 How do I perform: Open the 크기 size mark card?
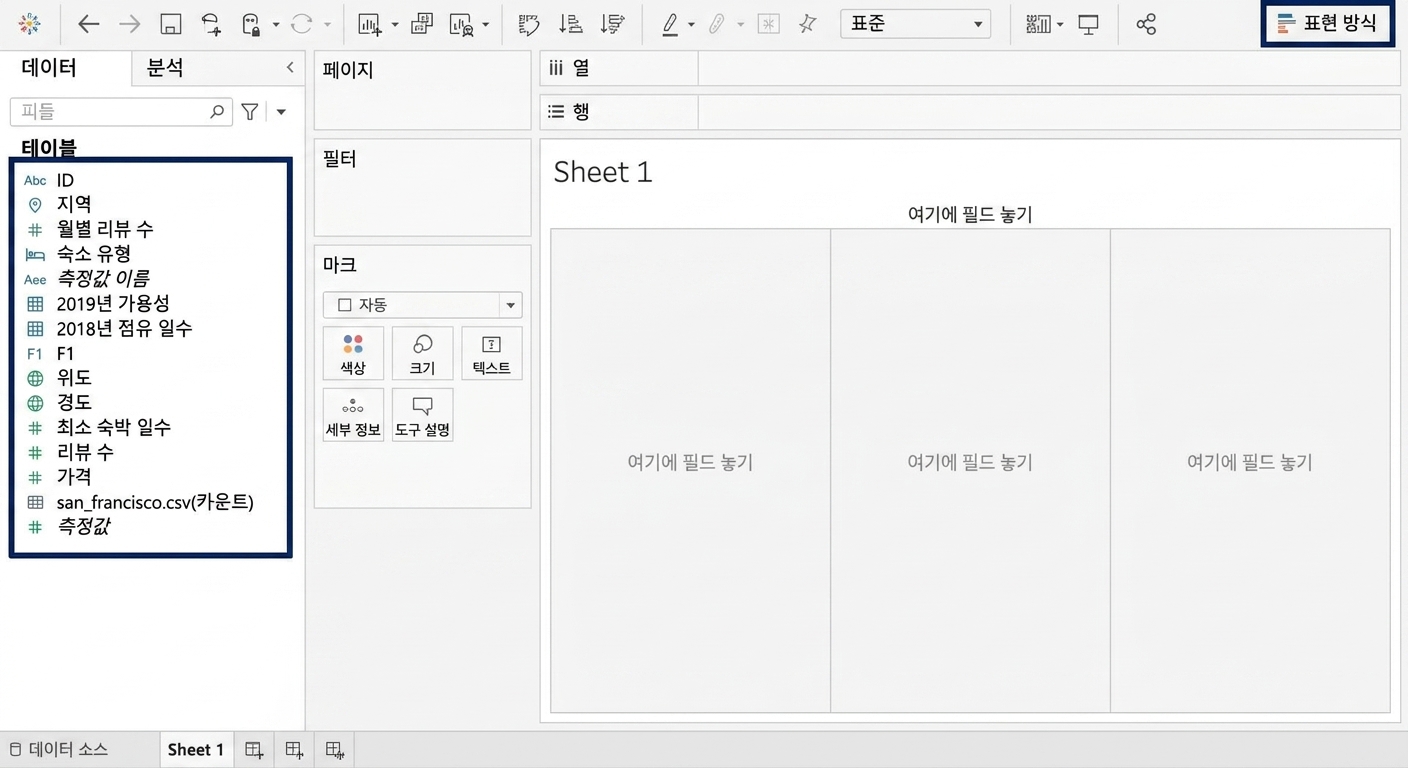422,353
